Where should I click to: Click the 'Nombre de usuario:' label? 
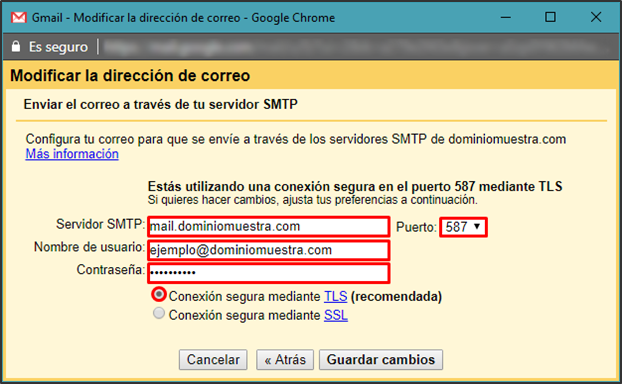(89, 247)
